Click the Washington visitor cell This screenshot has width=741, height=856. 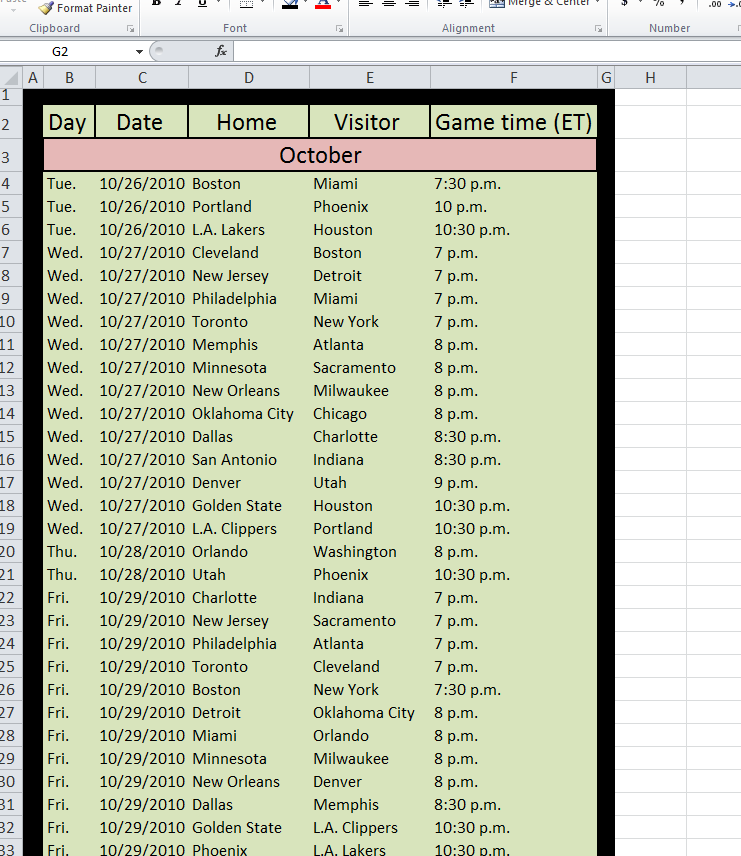[370, 551]
